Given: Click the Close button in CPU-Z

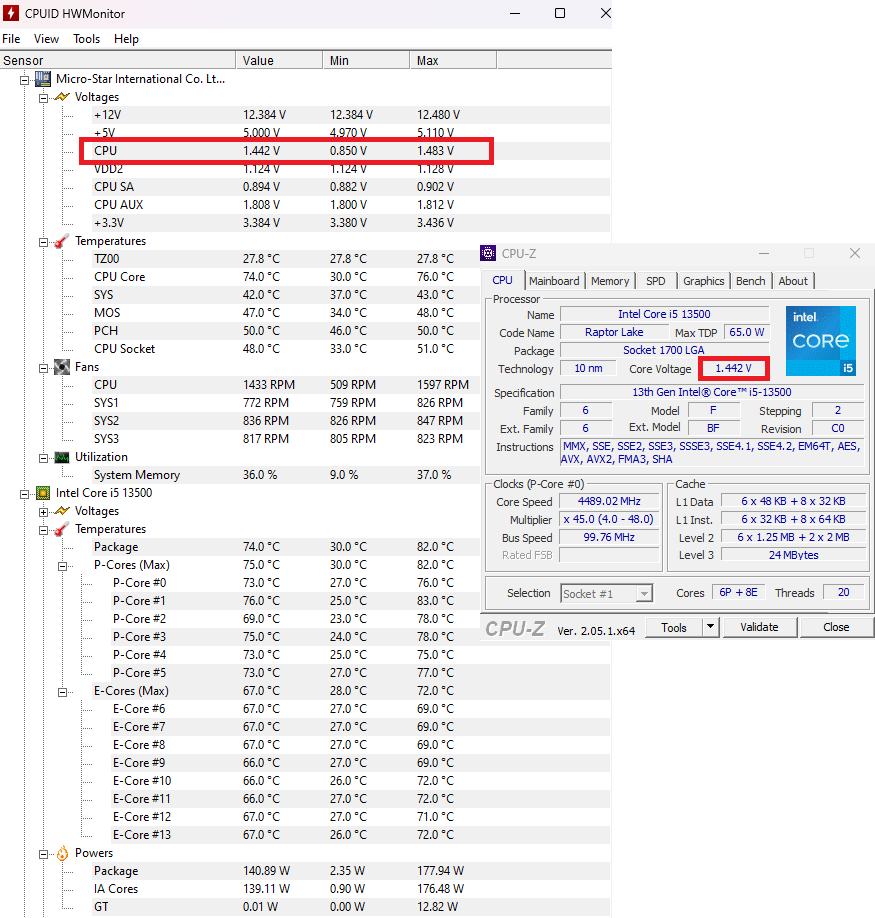Looking at the screenshot, I should [x=836, y=627].
